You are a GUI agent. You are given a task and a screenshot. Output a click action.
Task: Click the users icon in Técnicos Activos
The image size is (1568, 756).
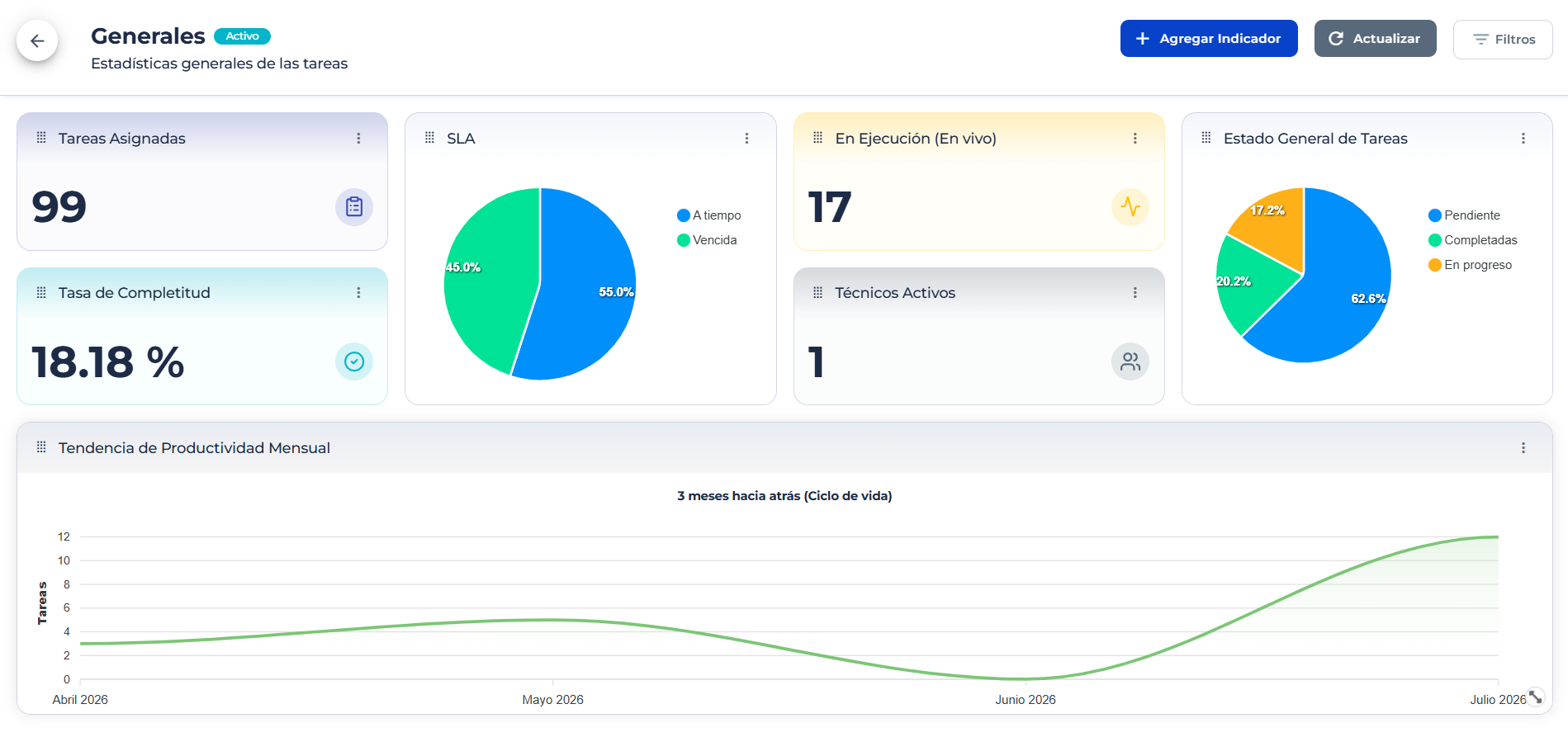1130,361
